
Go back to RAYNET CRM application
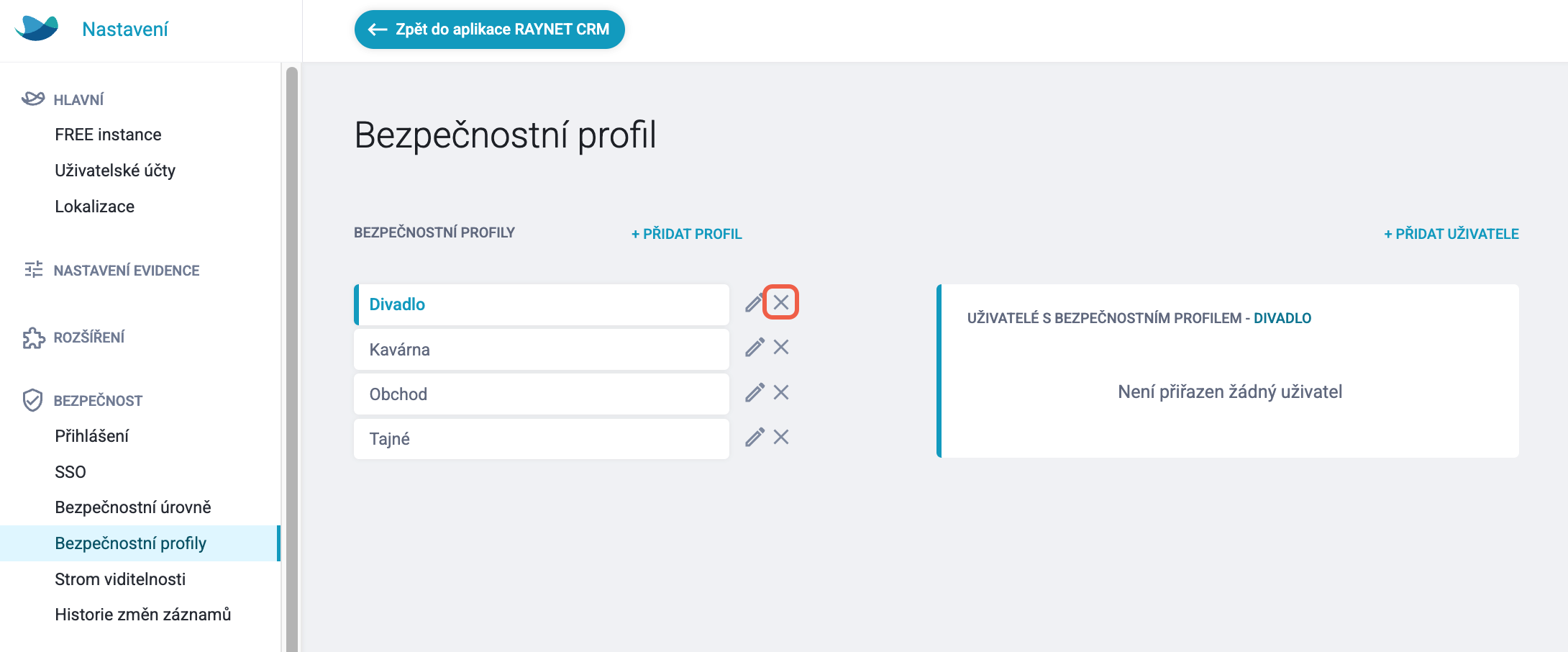[490, 30]
